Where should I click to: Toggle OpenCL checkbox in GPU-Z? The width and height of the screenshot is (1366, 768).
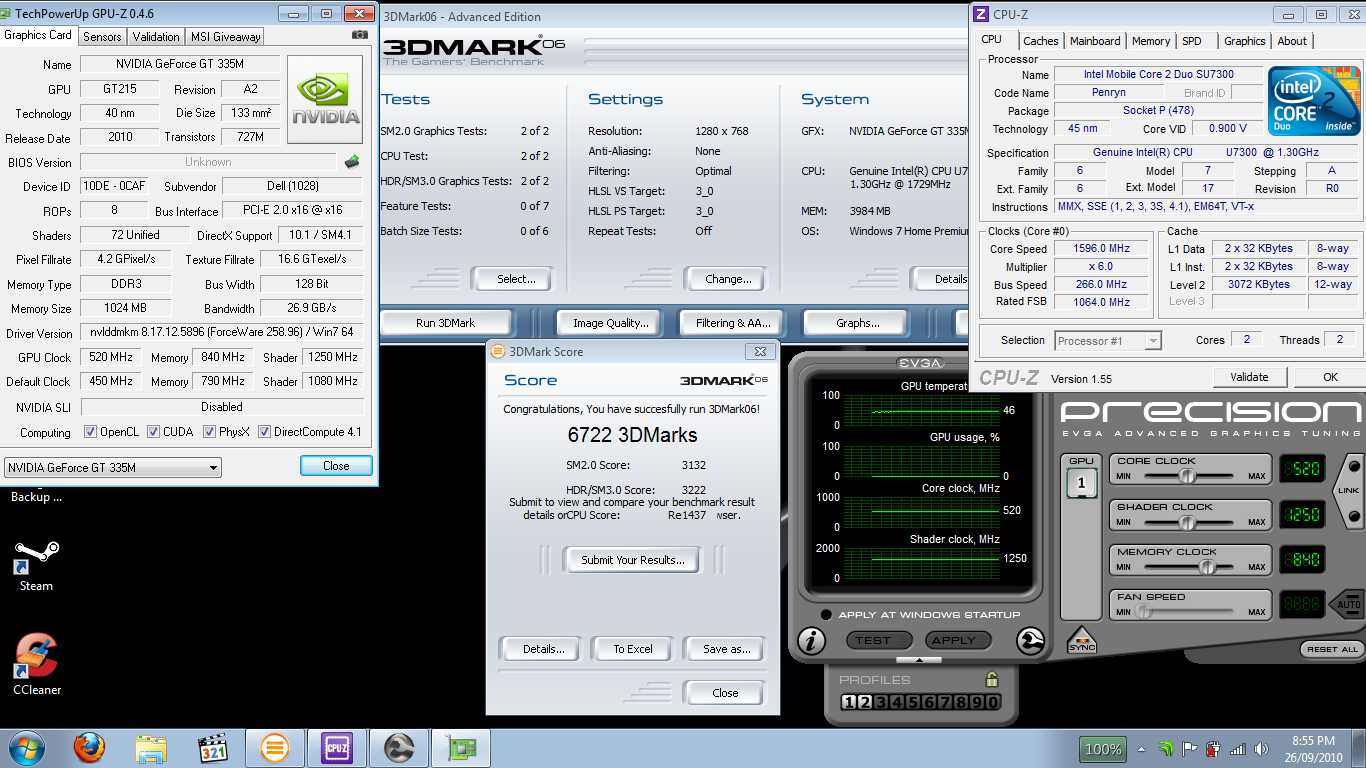click(x=91, y=432)
